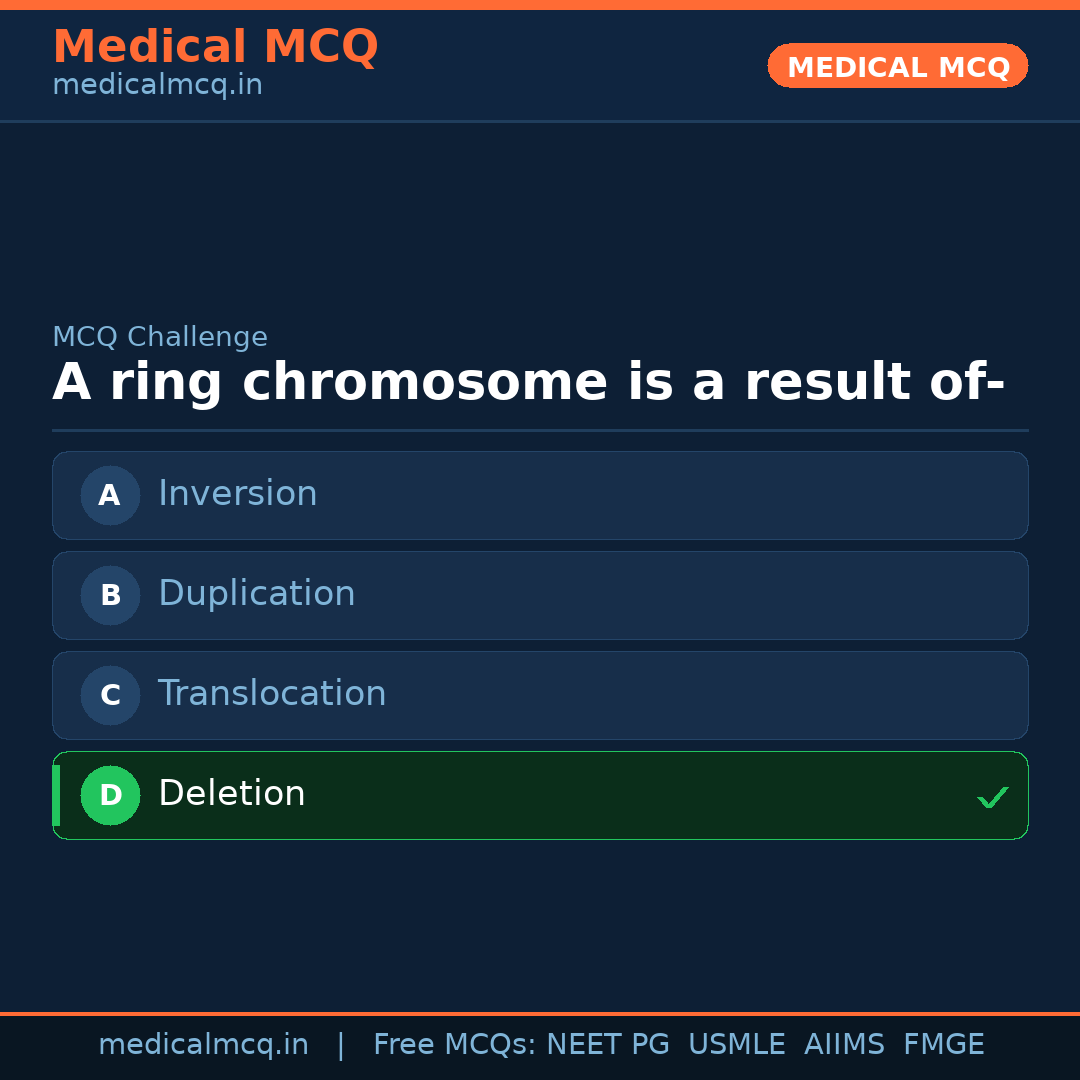Click 'FMGE' in the footer

[x=943, y=1045]
